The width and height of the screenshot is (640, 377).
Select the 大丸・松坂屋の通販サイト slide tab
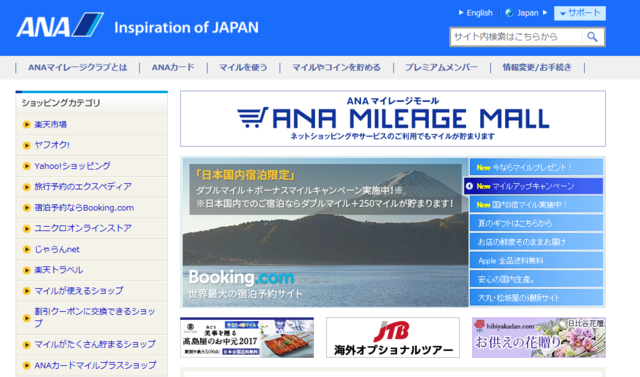536,298
